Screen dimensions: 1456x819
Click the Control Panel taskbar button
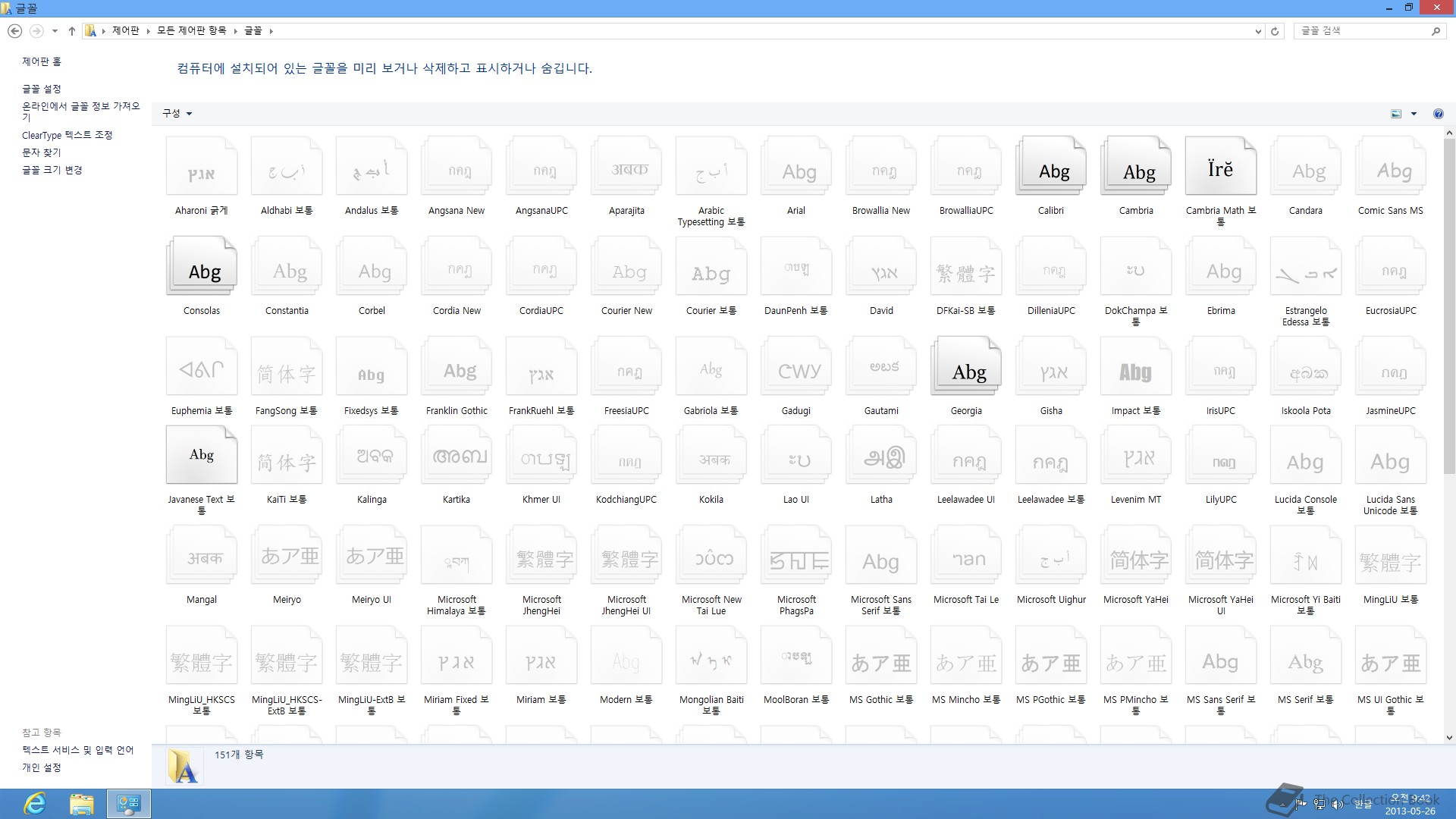pyautogui.click(x=129, y=804)
